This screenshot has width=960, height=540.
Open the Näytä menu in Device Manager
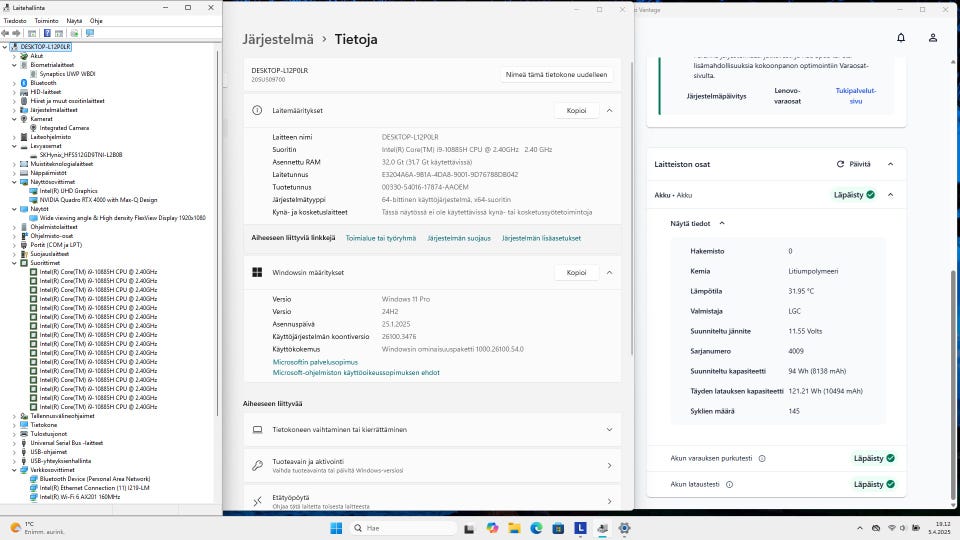tap(74, 20)
